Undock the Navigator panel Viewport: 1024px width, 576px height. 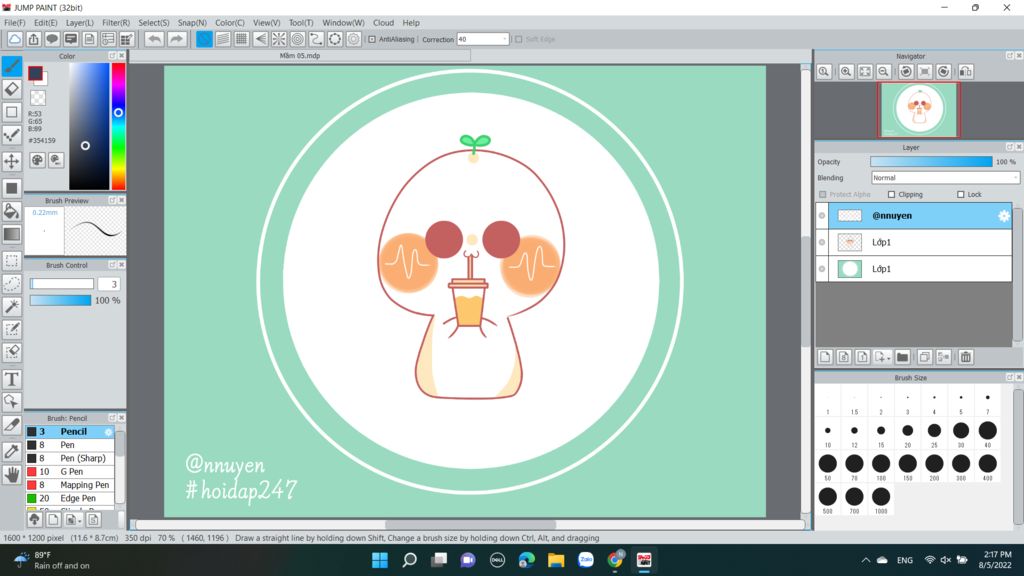click(x=1010, y=56)
